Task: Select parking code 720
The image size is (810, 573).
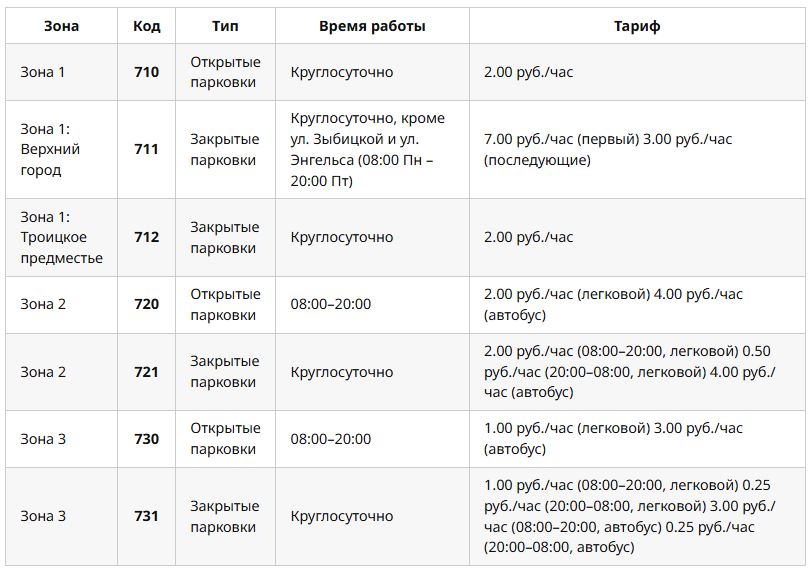Action: point(146,304)
